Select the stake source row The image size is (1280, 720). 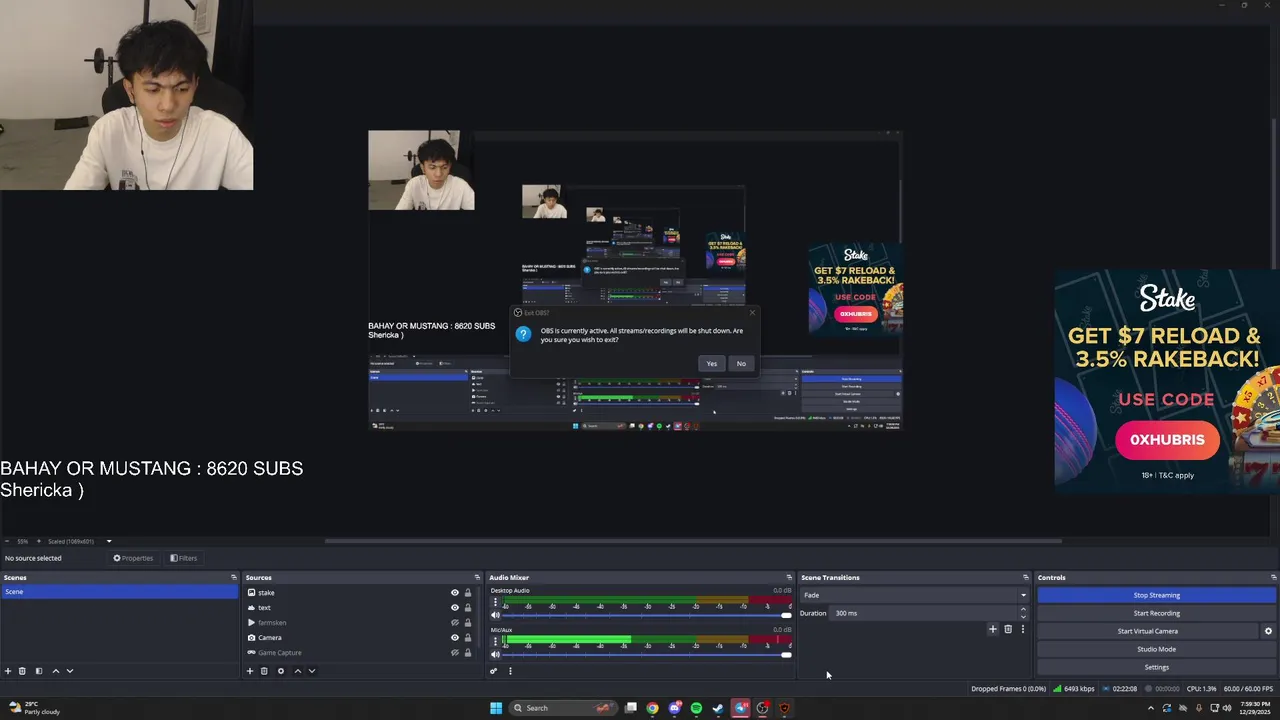[x=362, y=593]
